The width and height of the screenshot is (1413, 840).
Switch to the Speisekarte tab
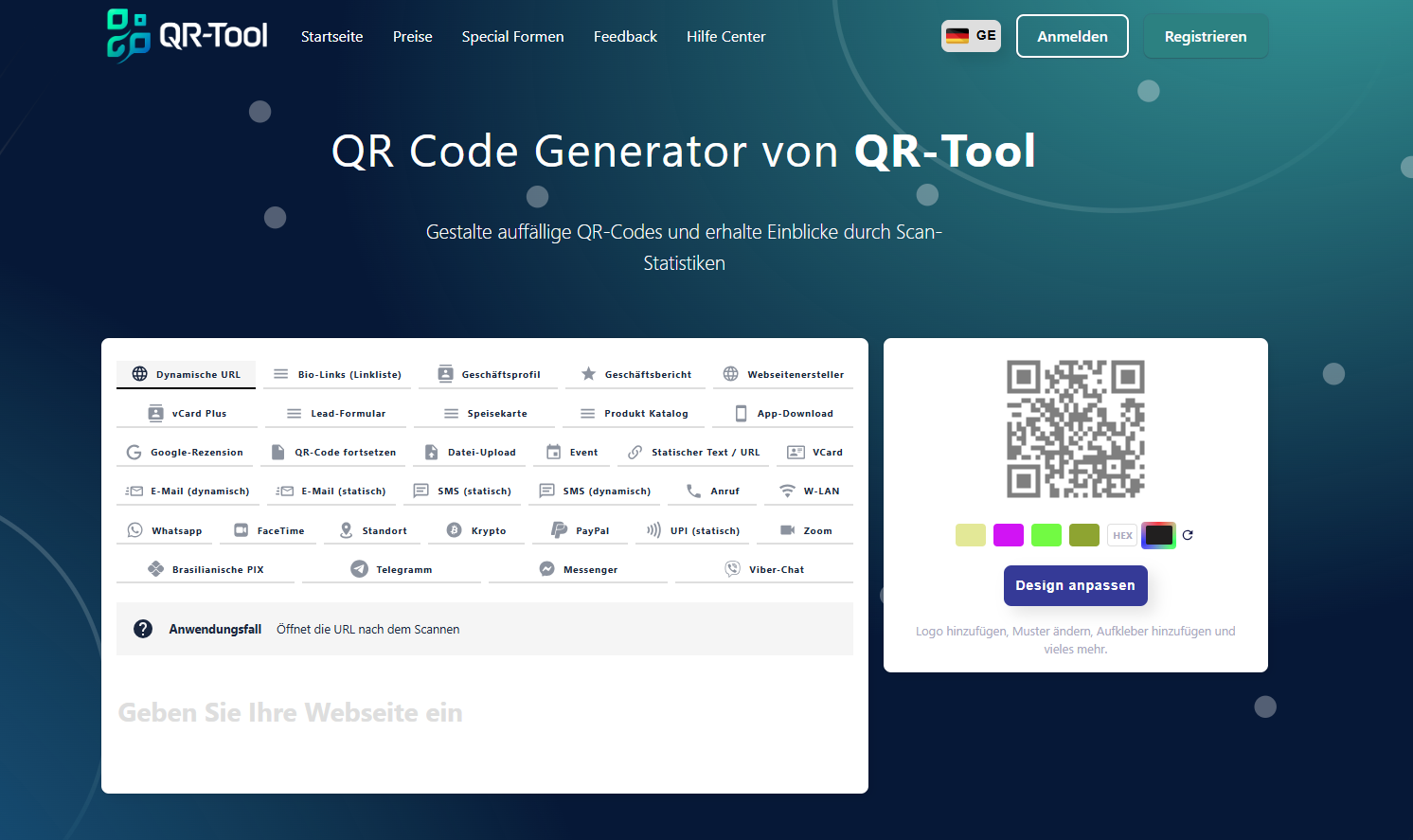coord(485,413)
